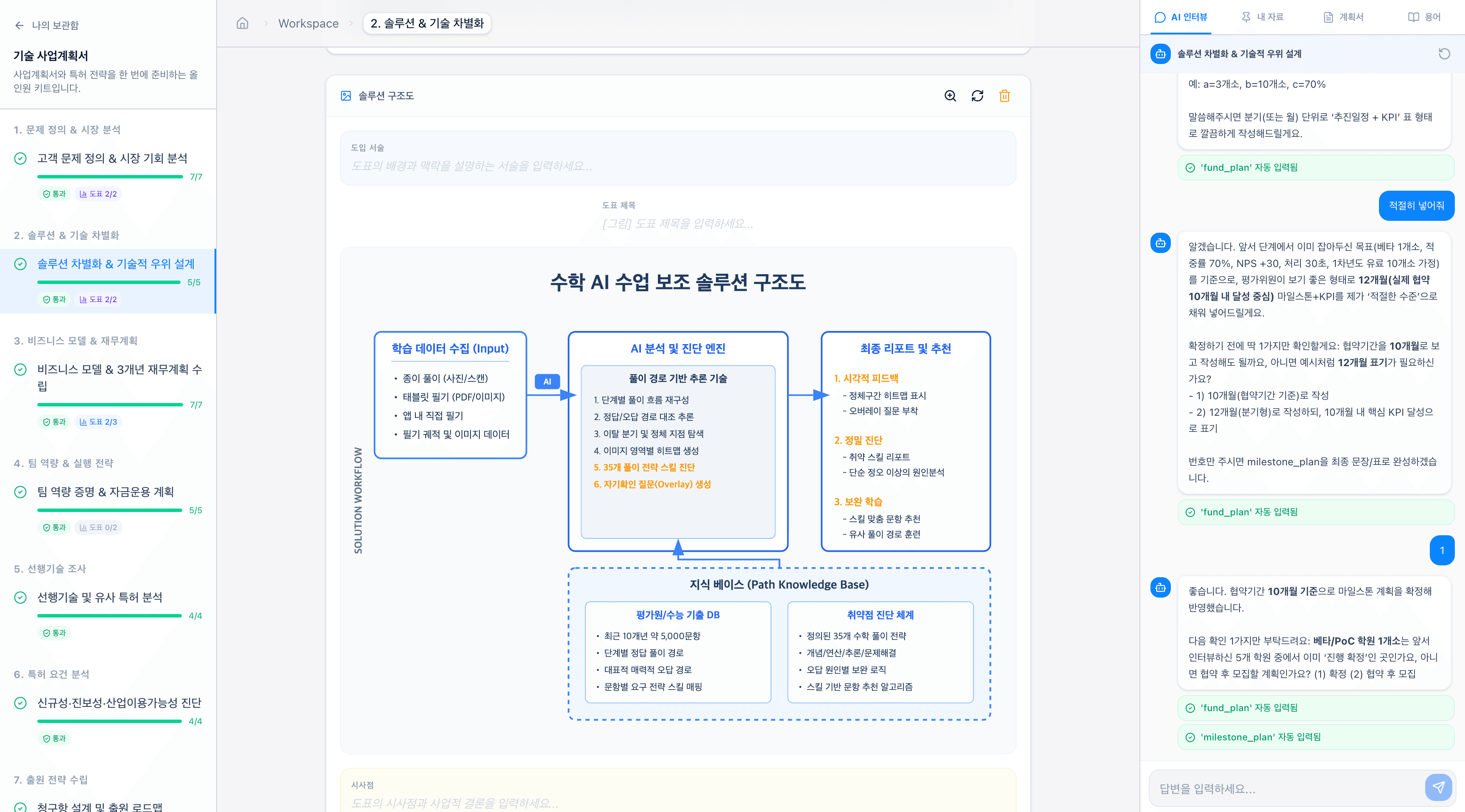Click the image icon beside 솔루션 구조도 title
This screenshot has height=812, width=1465.
(x=346, y=95)
